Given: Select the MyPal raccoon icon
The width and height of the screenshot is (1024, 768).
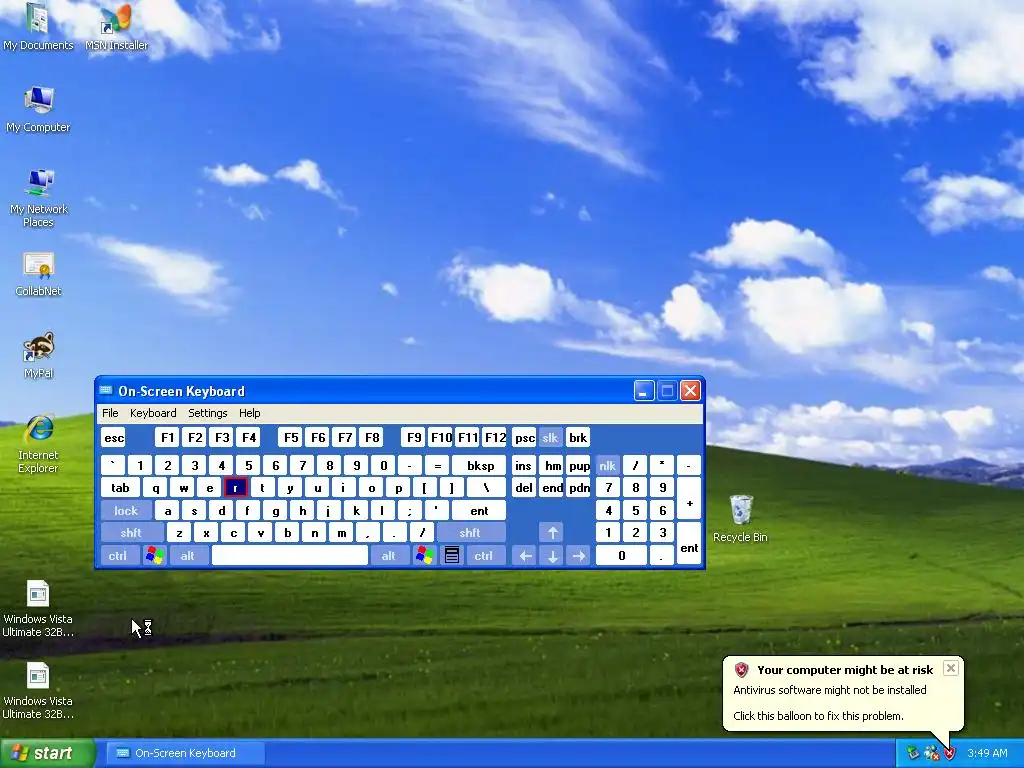Looking at the screenshot, I should 38,355.
